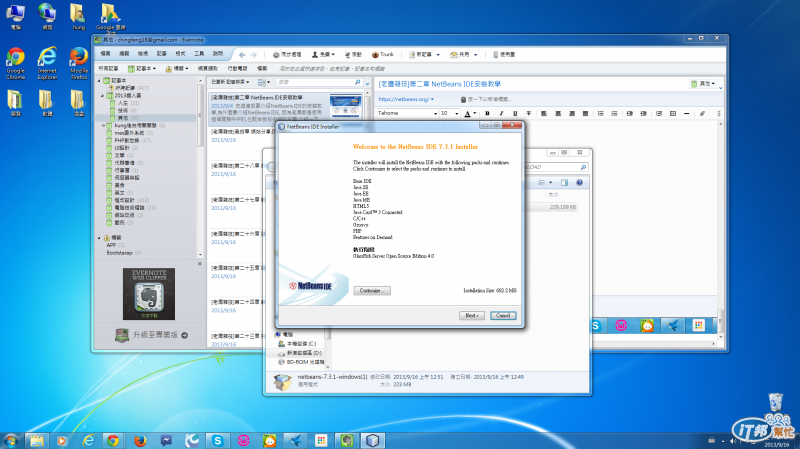Viewport: 800px width, 449px height.
Task: Click Next in the NetBeans installer
Action: point(471,316)
